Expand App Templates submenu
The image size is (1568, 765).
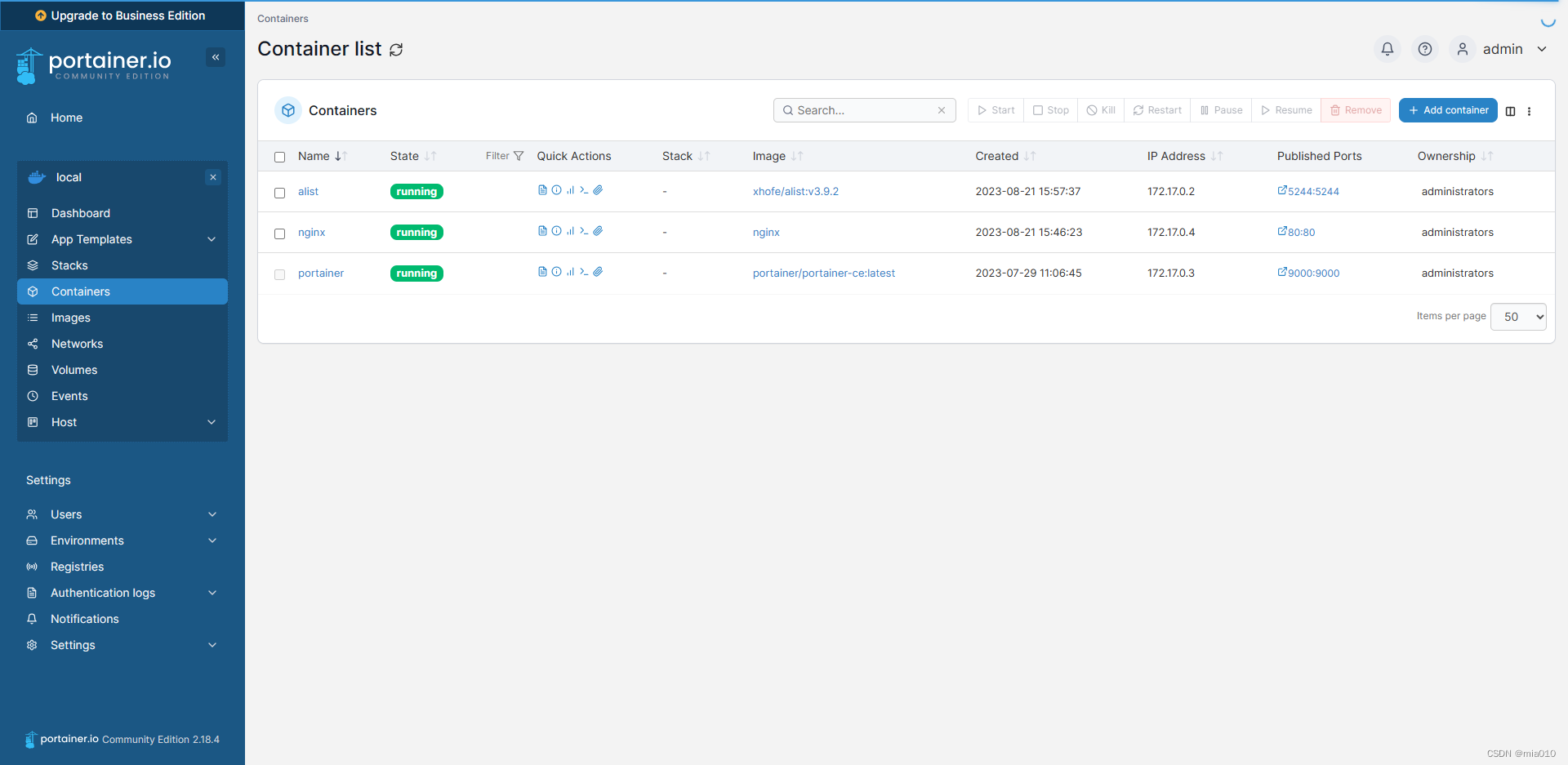(212, 239)
